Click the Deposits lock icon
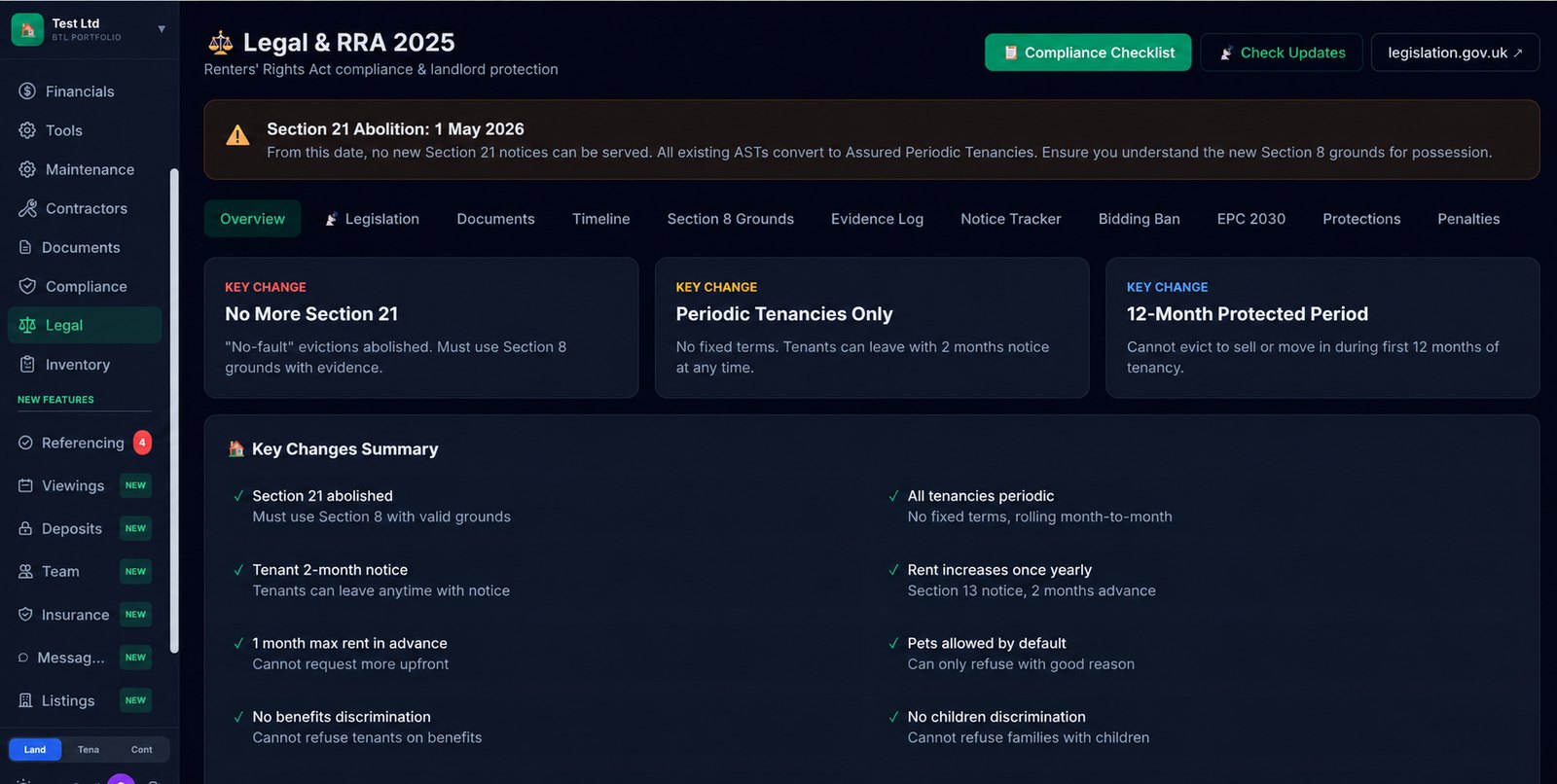 pyautogui.click(x=25, y=528)
